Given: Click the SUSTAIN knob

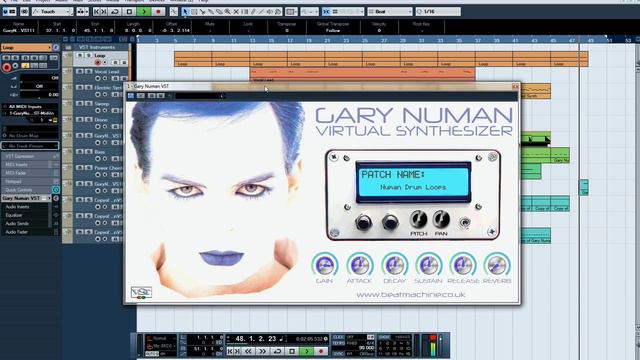Looking at the screenshot, I should (x=428, y=265).
